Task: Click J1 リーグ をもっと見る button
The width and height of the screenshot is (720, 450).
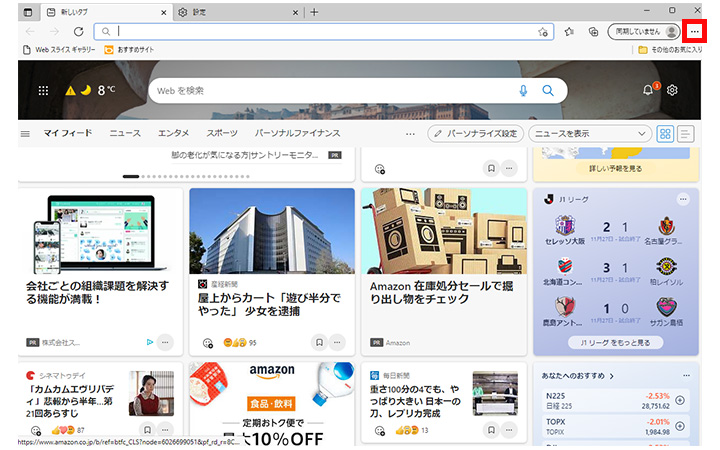Action: 615,343
